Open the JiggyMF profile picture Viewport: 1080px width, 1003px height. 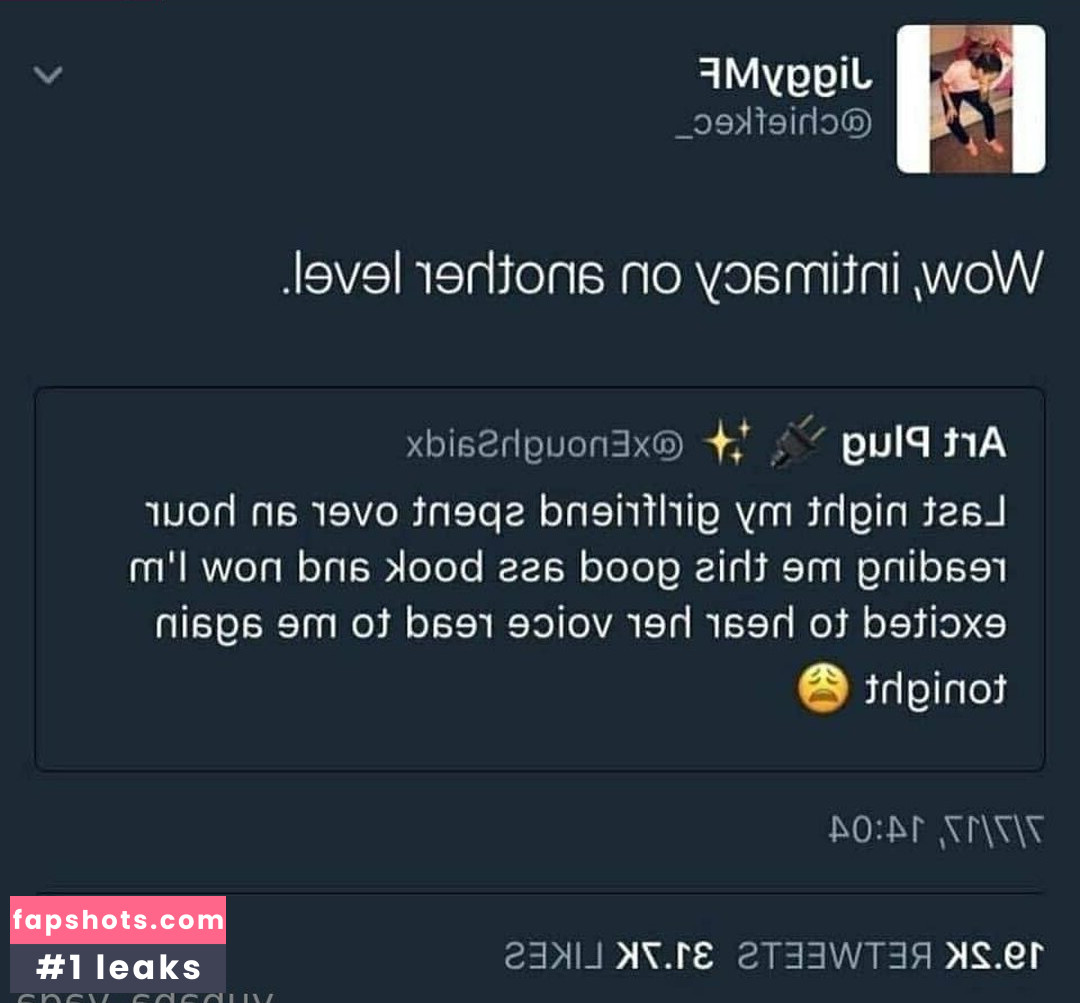tap(970, 99)
